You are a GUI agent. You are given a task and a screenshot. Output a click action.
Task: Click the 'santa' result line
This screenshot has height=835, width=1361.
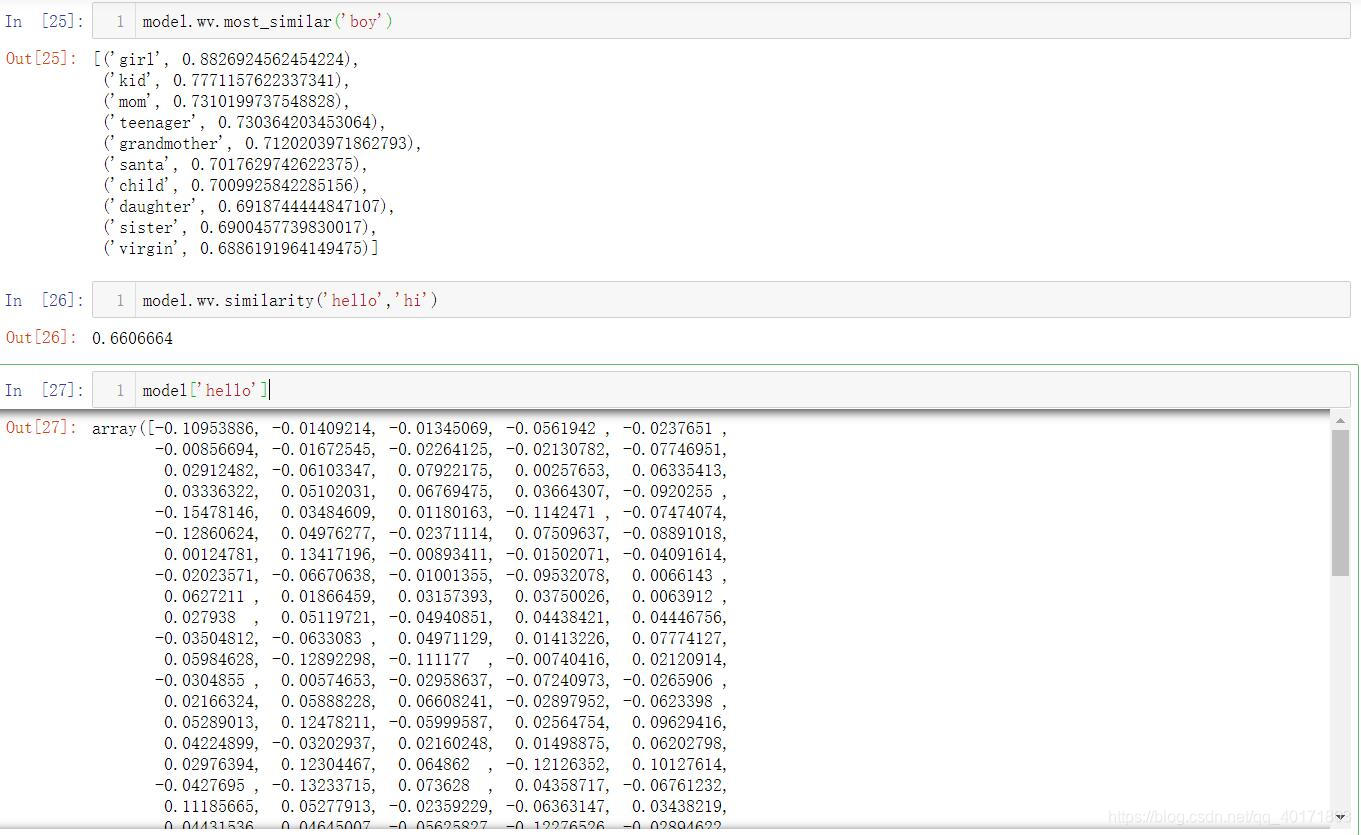[236, 164]
